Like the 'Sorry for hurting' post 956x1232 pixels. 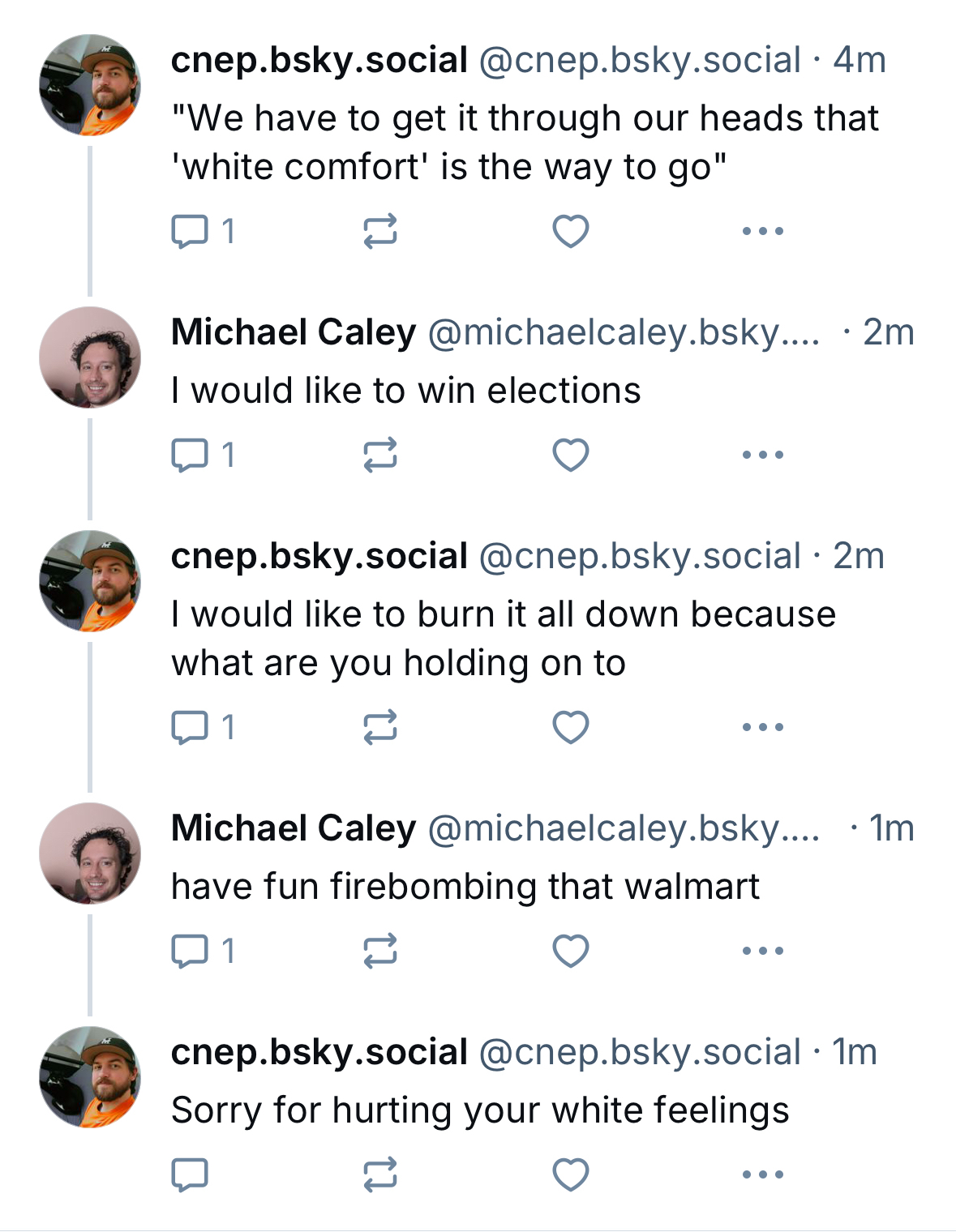(570, 1174)
